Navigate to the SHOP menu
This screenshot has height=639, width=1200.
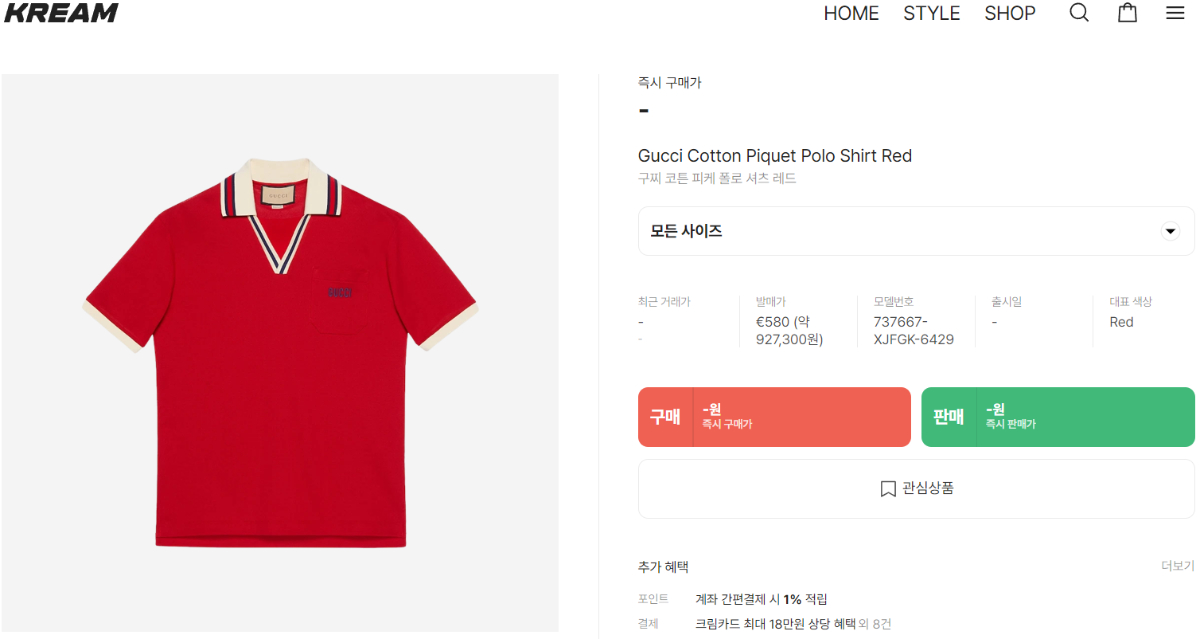click(x=1010, y=13)
